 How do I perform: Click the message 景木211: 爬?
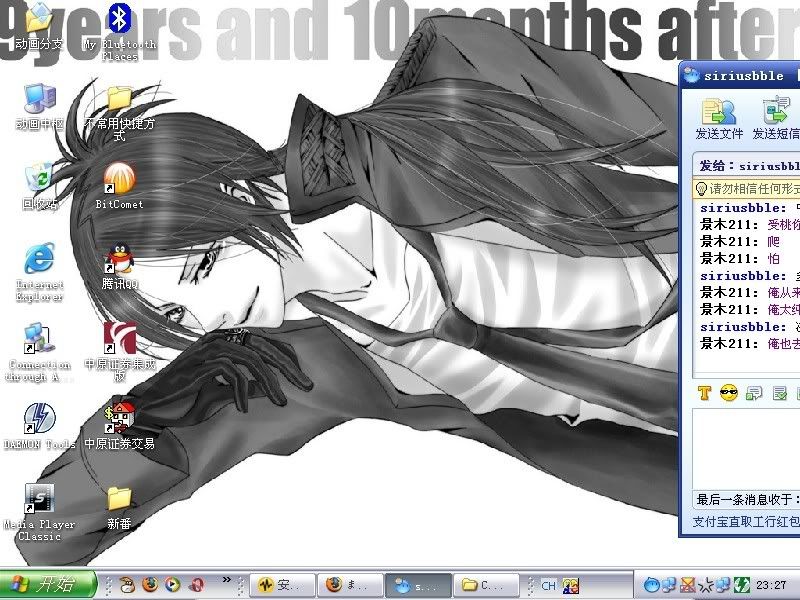point(740,242)
